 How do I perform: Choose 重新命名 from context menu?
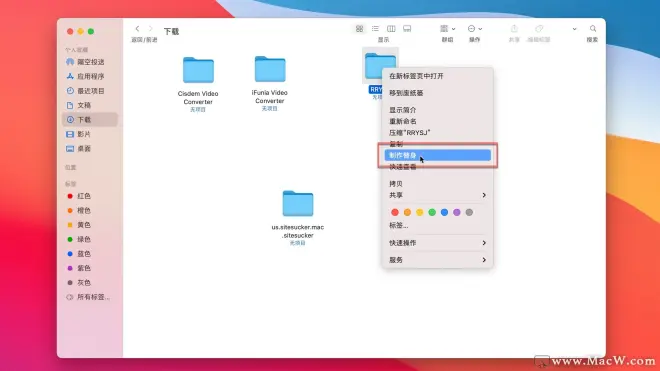437,121
